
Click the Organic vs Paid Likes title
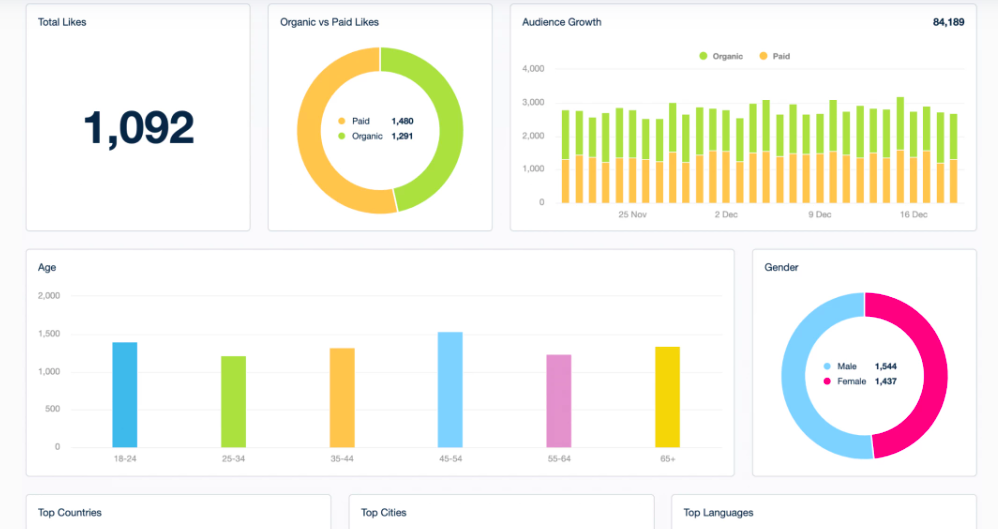point(329,22)
